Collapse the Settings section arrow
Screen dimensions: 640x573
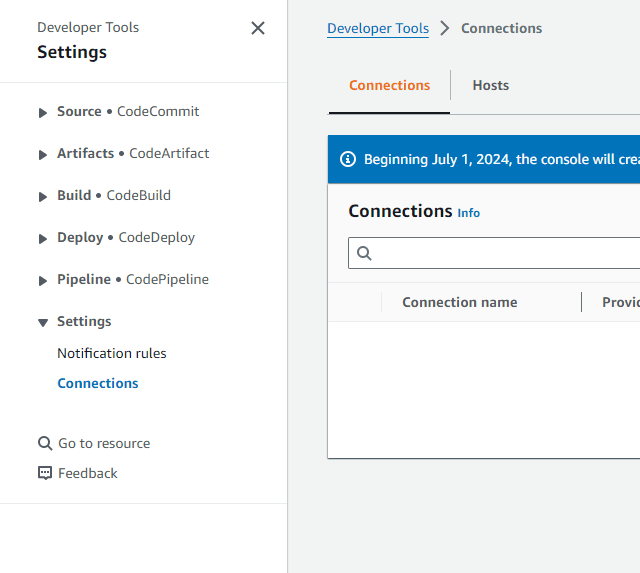coord(43,323)
